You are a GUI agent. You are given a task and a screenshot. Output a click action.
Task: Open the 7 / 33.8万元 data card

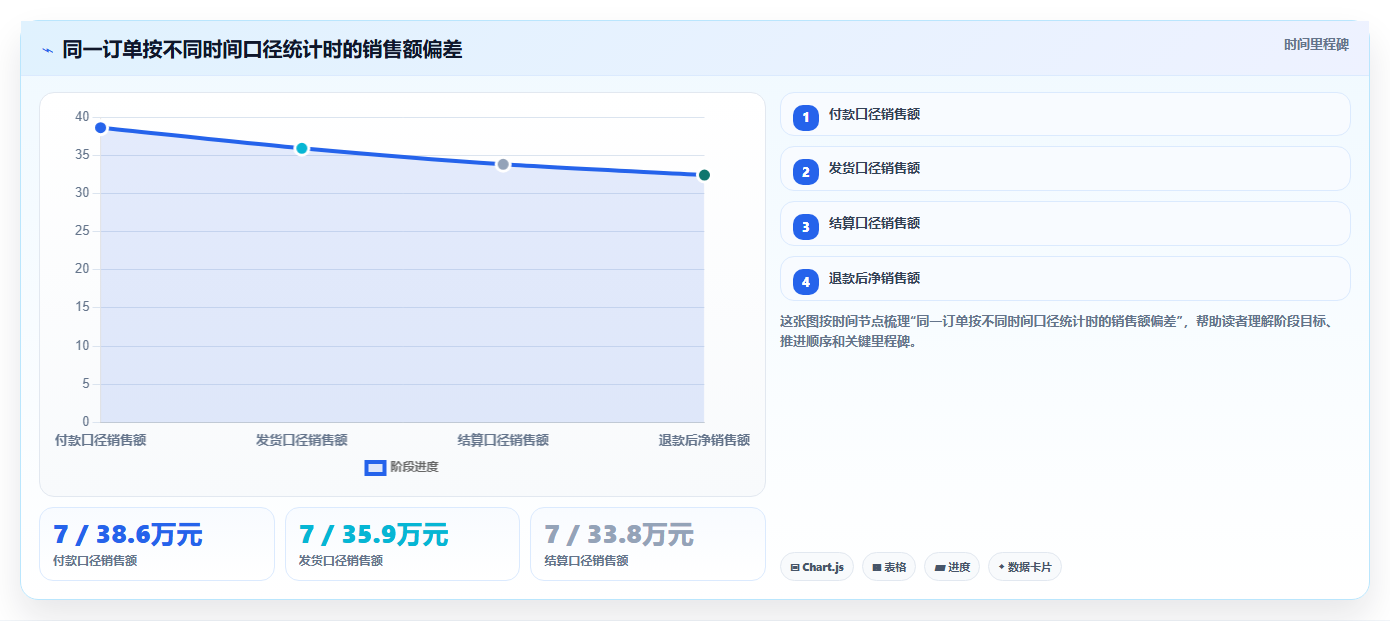647,544
